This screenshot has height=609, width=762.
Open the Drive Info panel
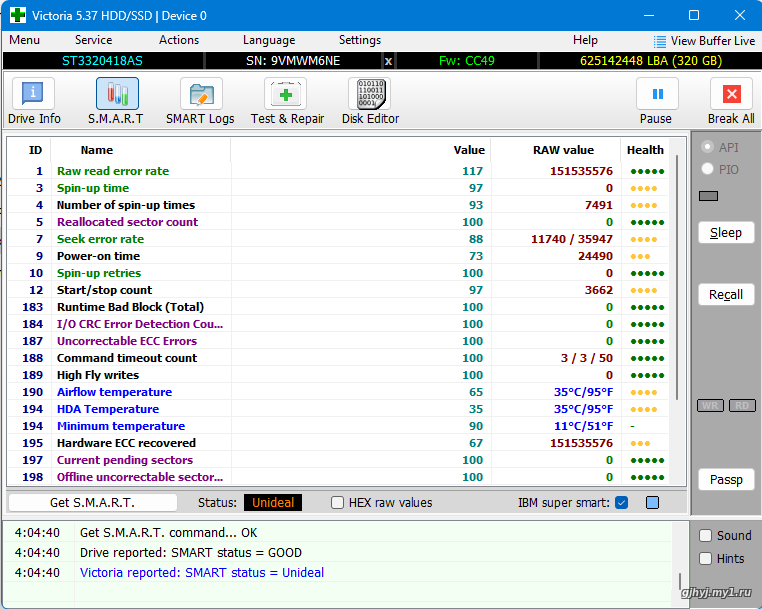[33, 93]
